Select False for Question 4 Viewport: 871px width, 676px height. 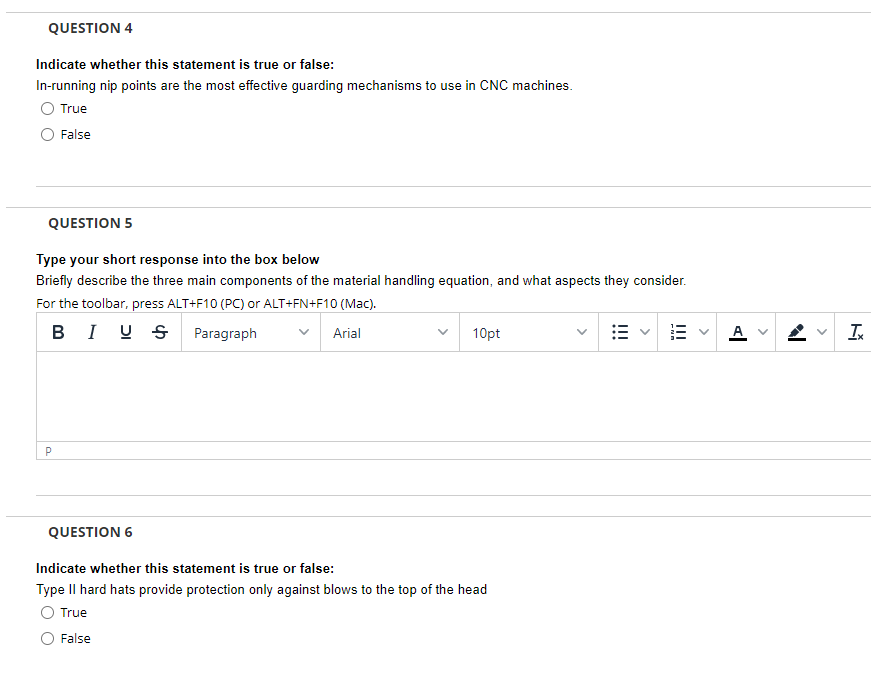point(47,134)
